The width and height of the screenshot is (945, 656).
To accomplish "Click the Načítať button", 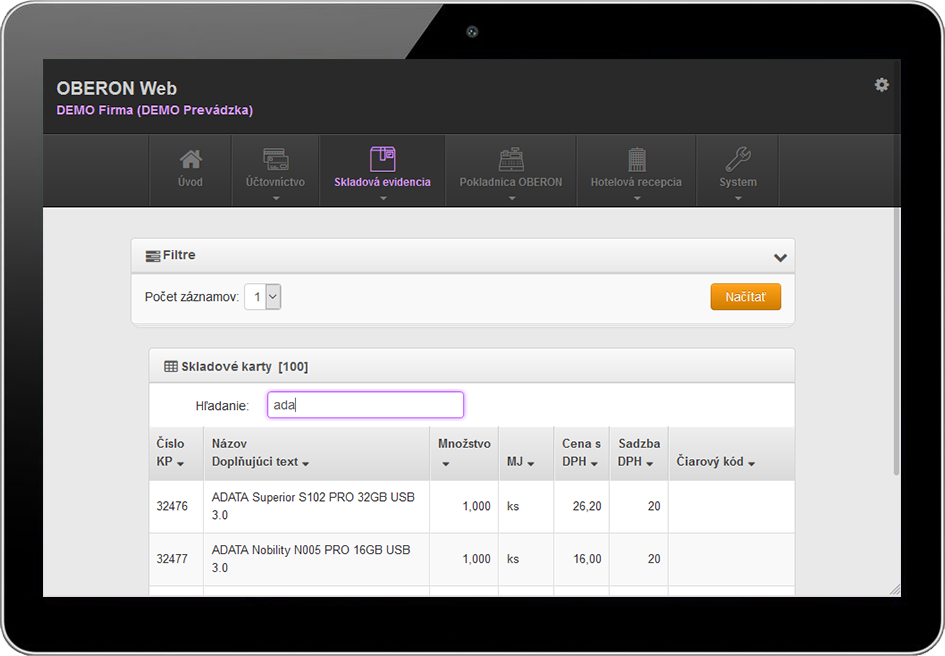I will 746,297.
